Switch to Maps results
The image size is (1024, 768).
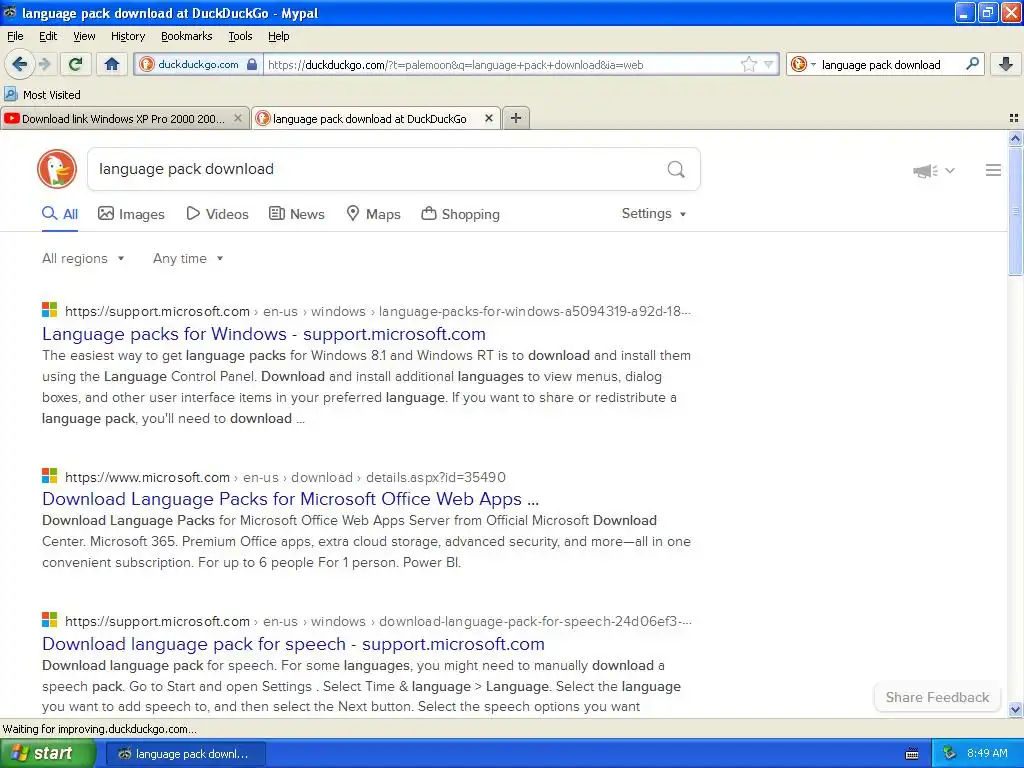(x=373, y=214)
